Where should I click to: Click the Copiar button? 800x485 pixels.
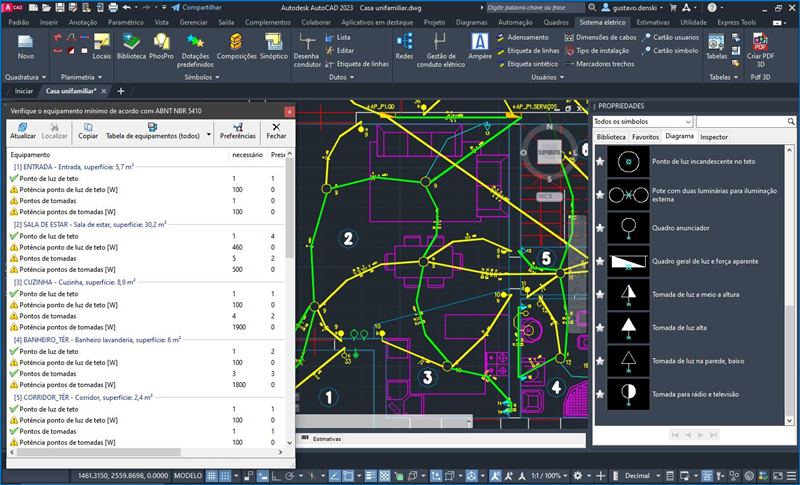(x=88, y=130)
